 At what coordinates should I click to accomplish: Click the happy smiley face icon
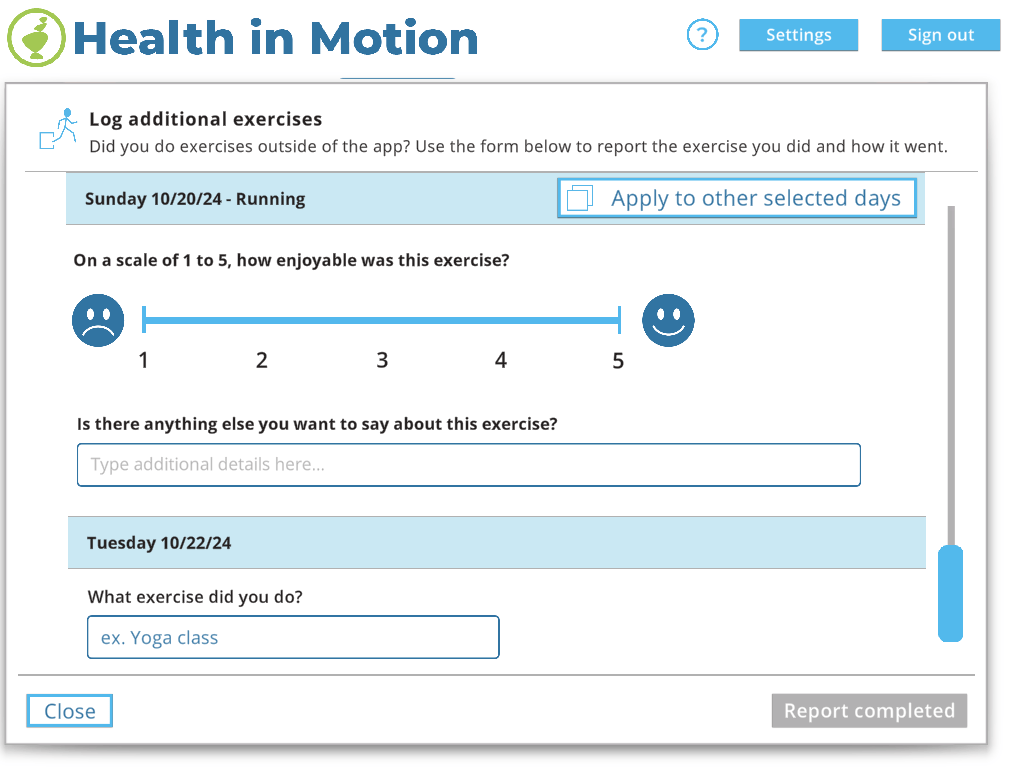pyautogui.click(x=668, y=320)
